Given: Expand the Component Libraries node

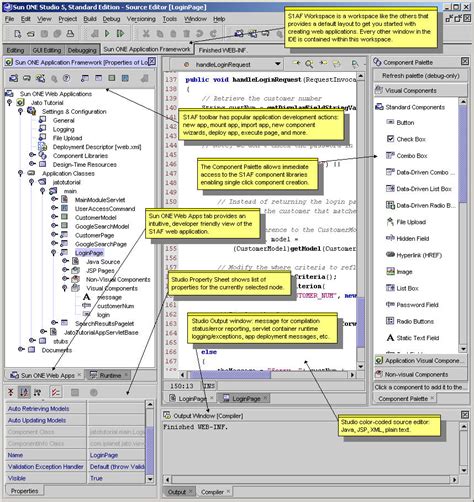Looking at the screenshot, I should tap(31, 155).
